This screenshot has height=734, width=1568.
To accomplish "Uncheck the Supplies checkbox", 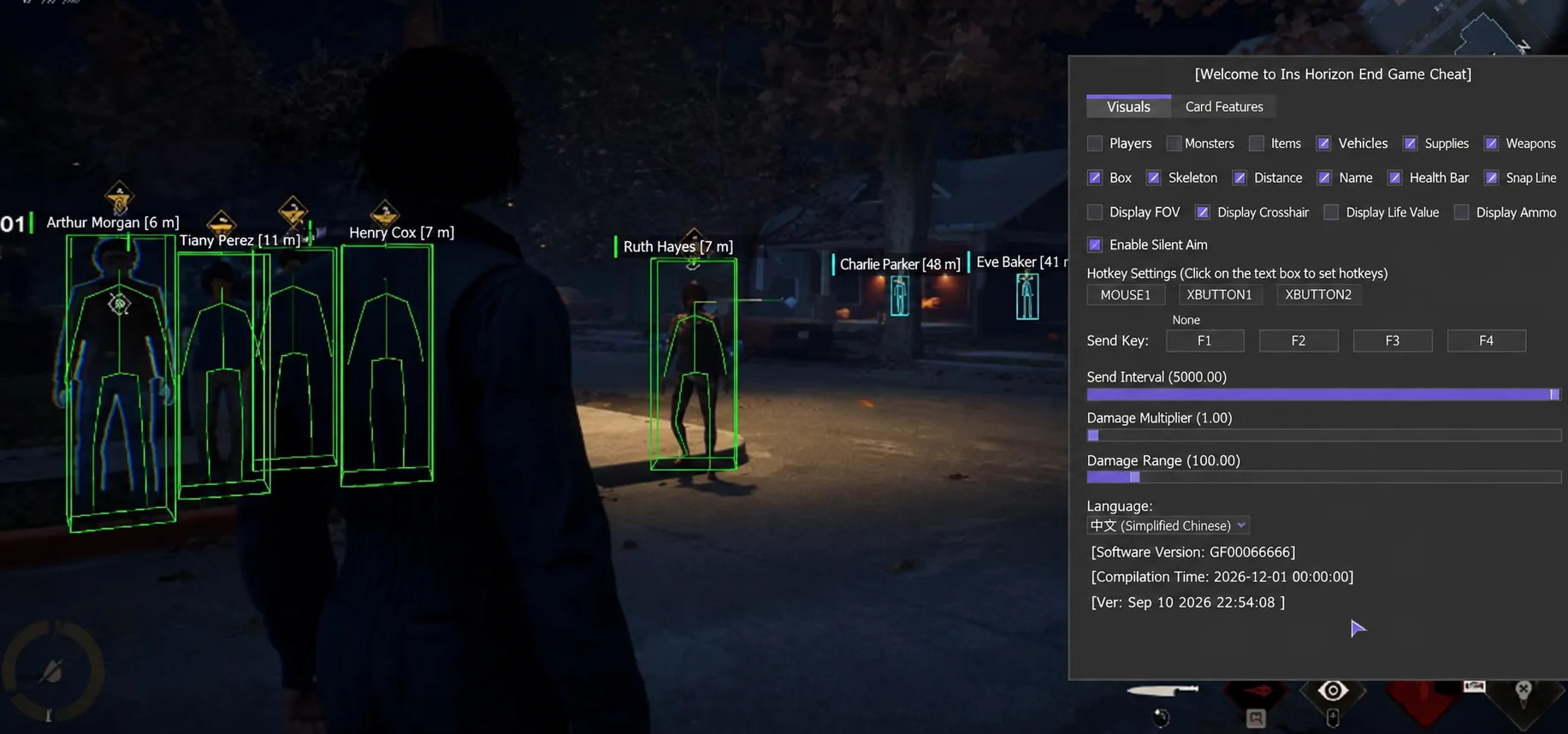I will pos(1411,144).
